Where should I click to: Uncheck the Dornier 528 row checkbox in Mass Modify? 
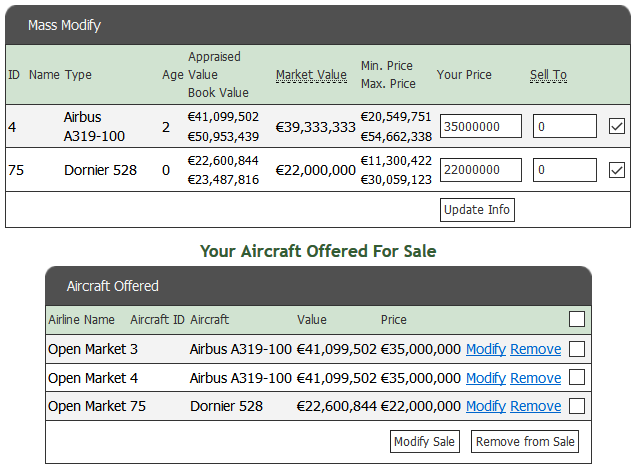point(617,170)
